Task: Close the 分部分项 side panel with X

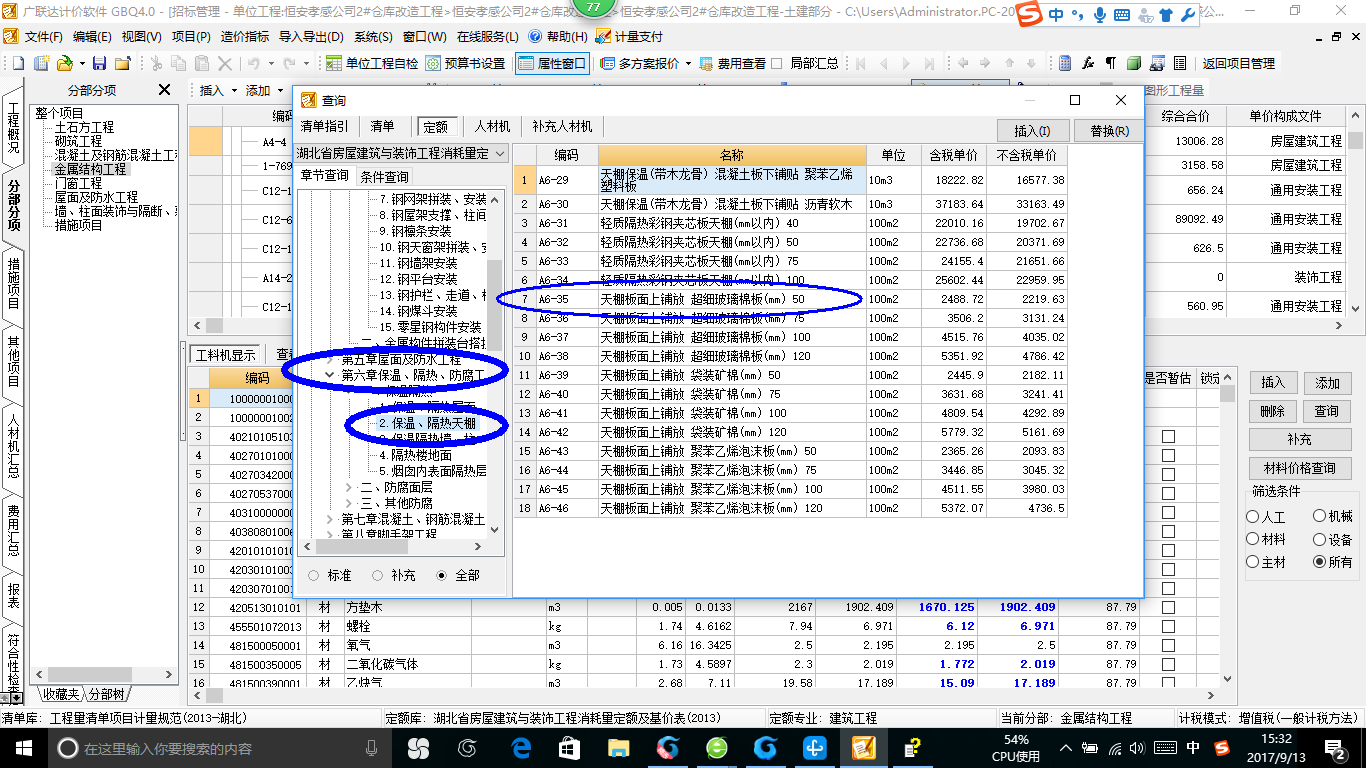Action: point(165,90)
